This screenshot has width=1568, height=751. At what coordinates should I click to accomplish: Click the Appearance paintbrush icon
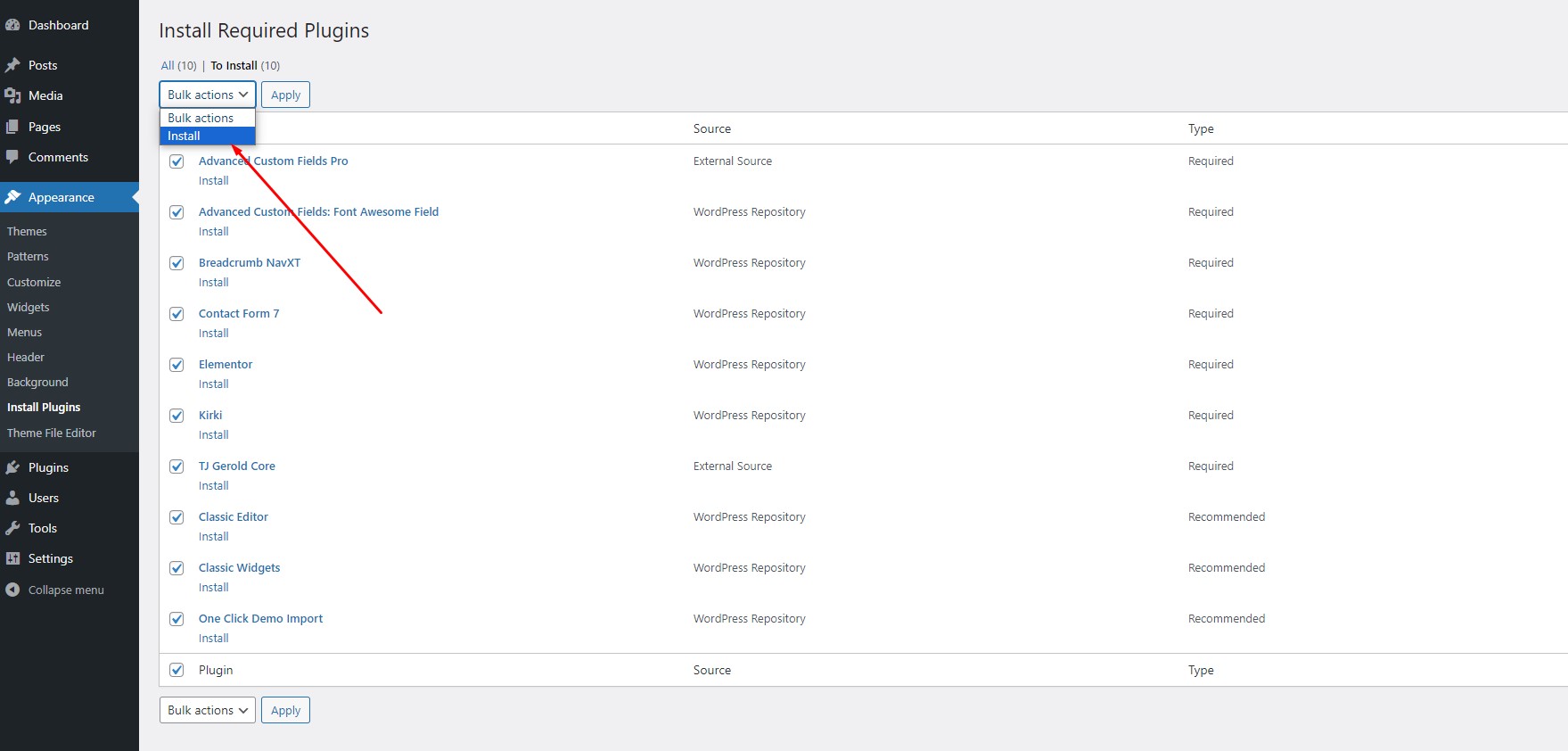click(x=12, y=197)
